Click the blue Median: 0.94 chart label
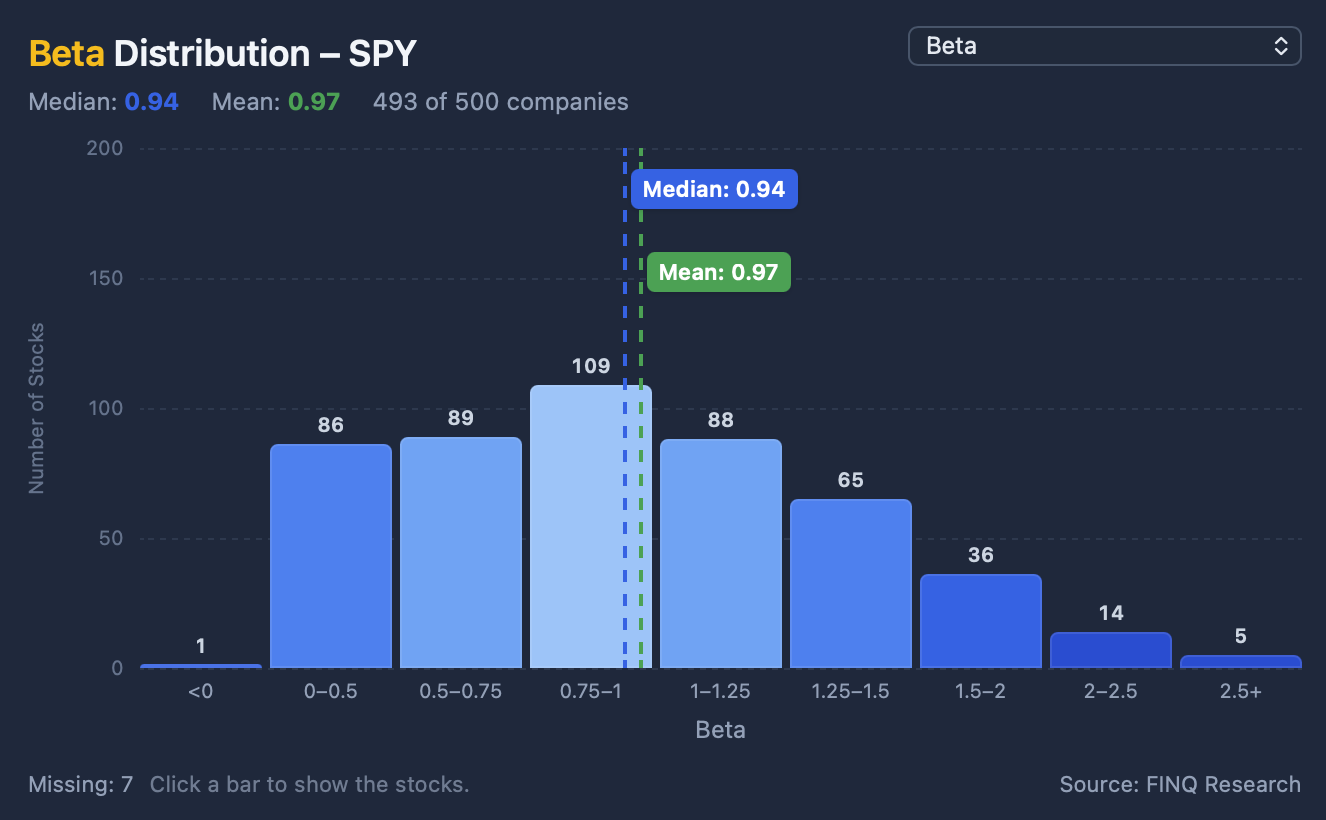 (x=714, y=189)
